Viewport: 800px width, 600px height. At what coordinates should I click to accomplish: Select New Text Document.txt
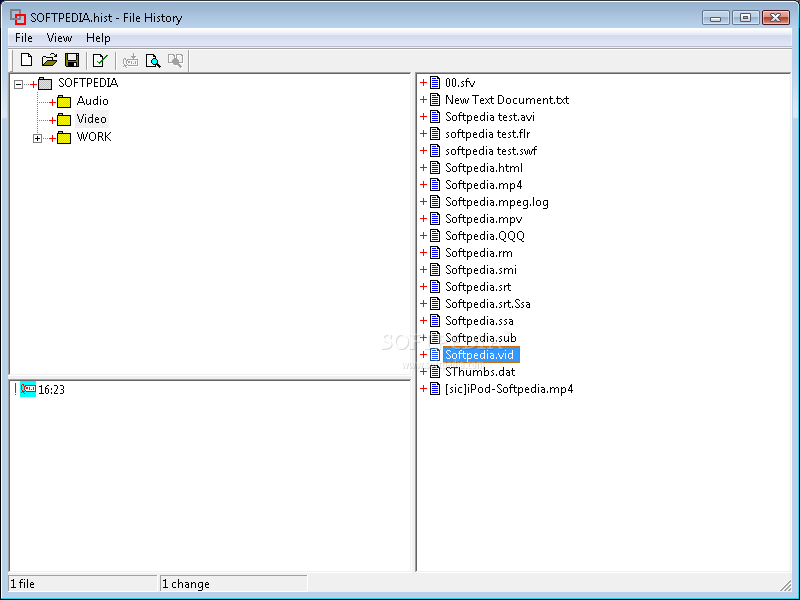click(507, 99)
